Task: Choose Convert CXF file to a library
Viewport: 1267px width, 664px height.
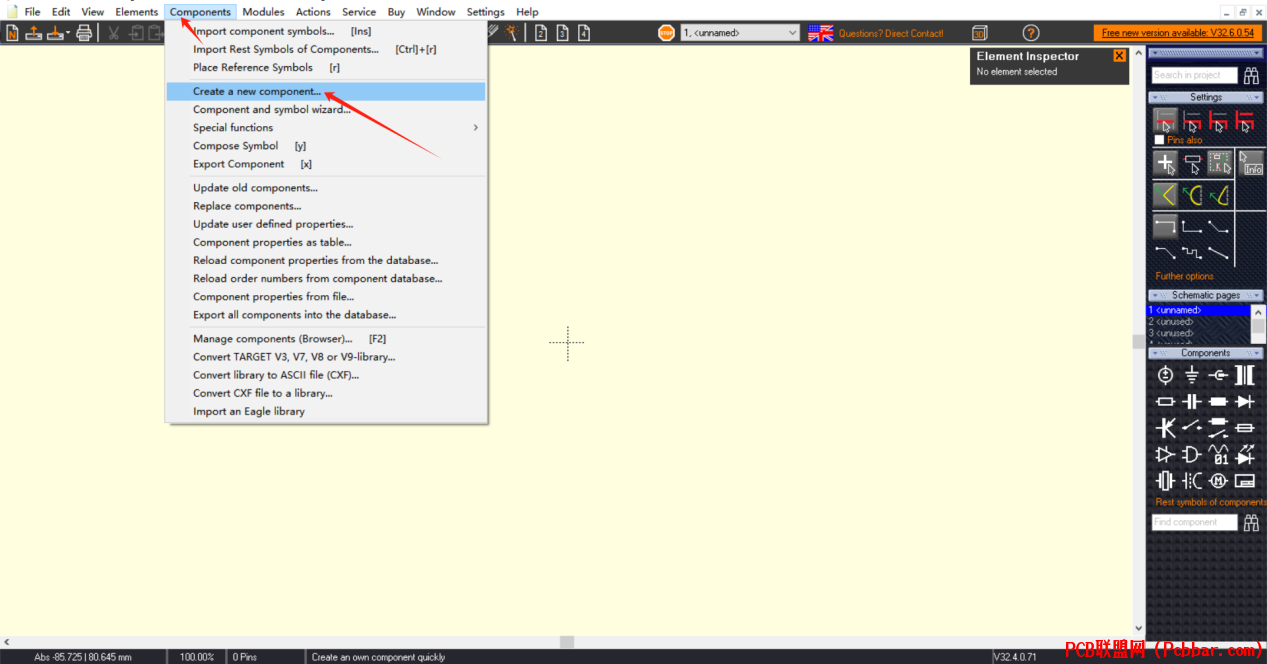Action: pos(327,393)
